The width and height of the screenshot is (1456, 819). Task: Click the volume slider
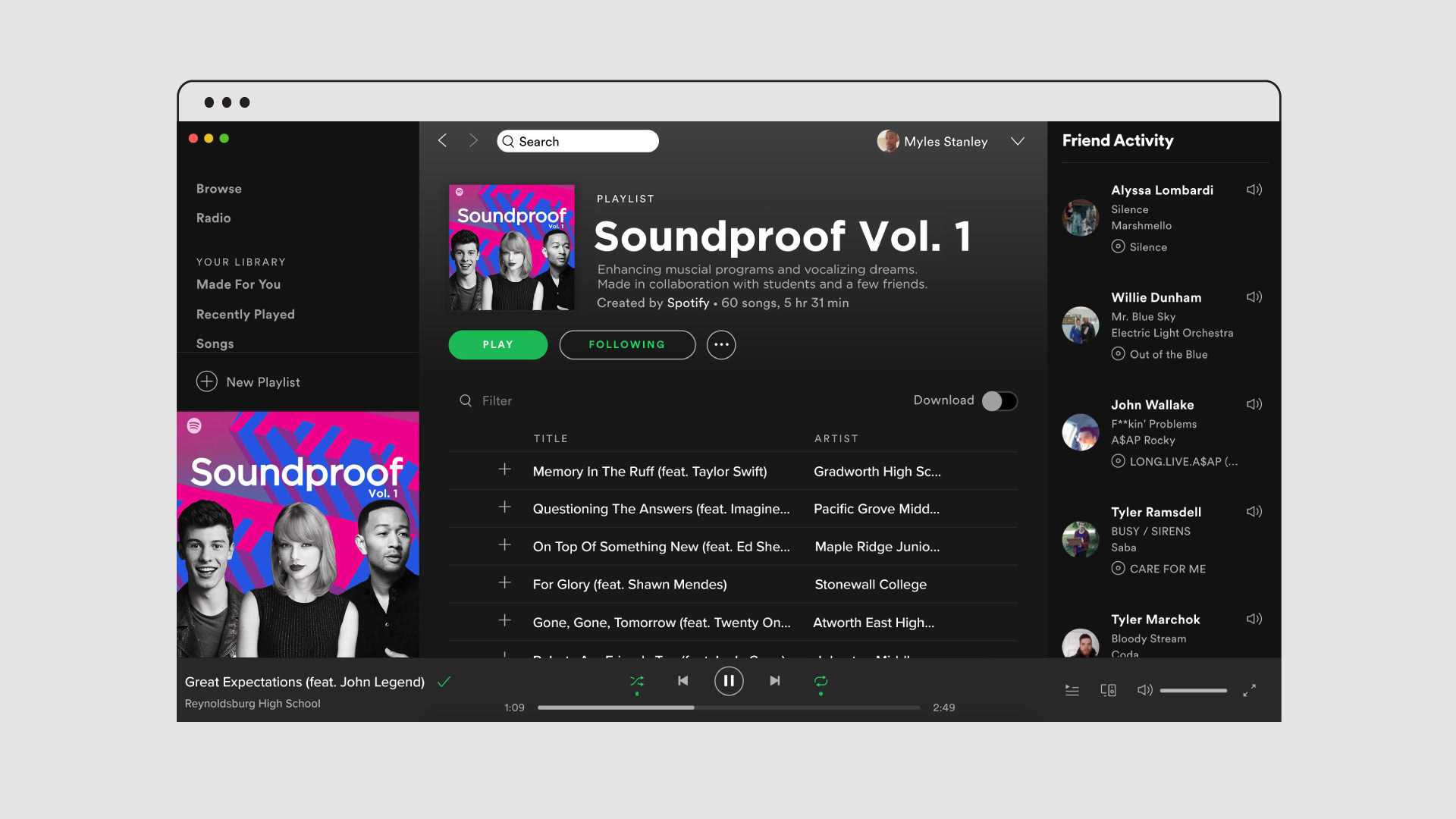point(1194,690)
